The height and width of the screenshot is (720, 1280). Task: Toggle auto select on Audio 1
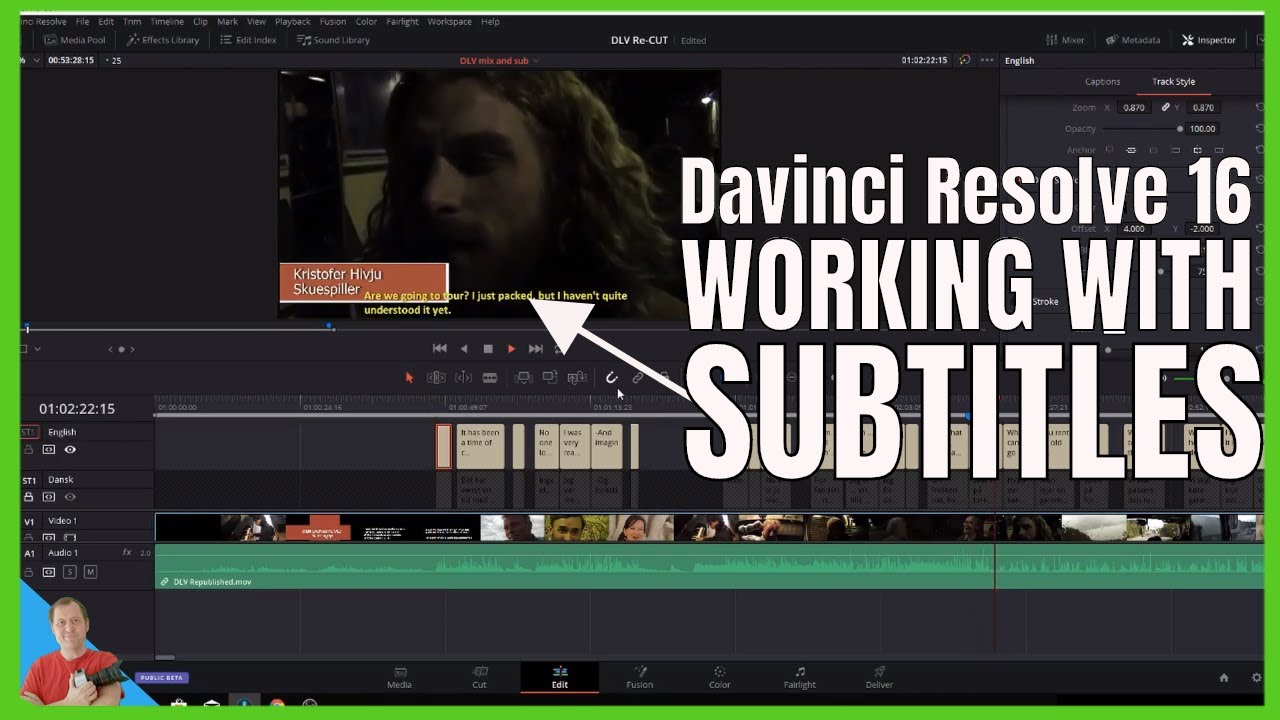pos(49,572)
